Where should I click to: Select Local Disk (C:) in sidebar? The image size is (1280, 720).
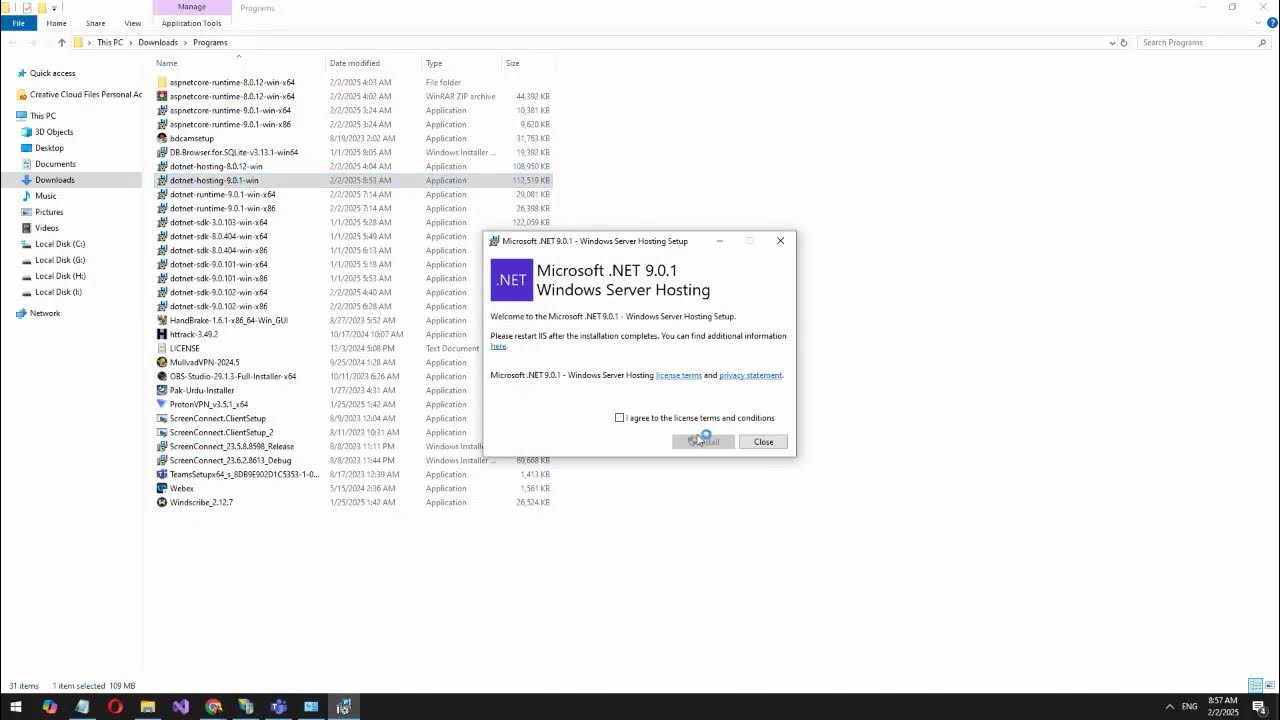click(x=59, y=244)
